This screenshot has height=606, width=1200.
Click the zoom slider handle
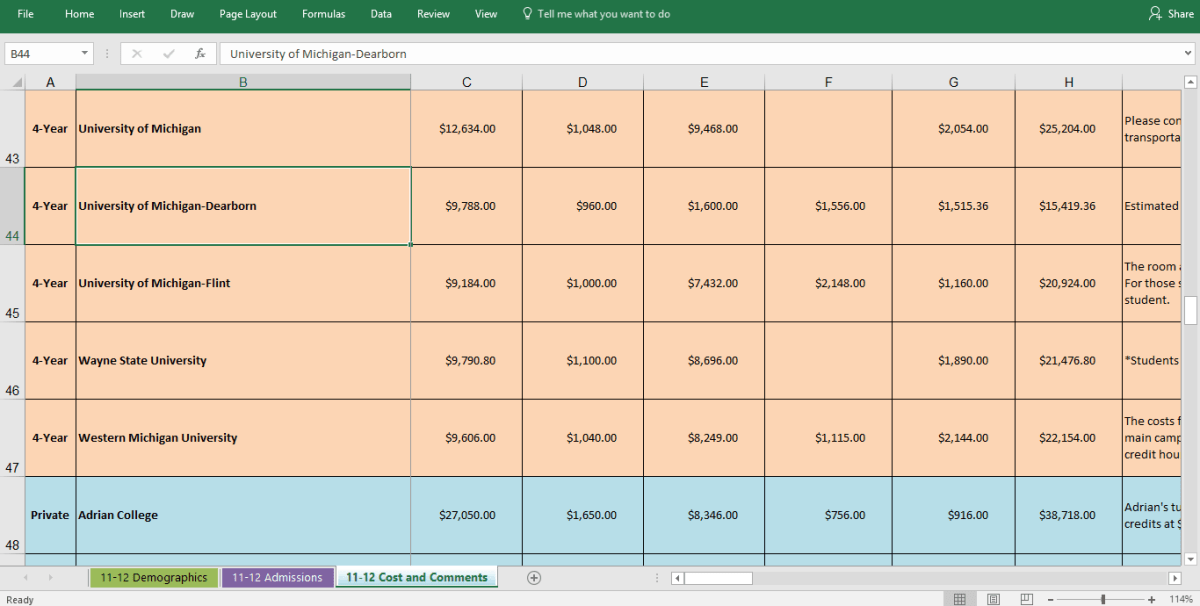coord(1102,599)
